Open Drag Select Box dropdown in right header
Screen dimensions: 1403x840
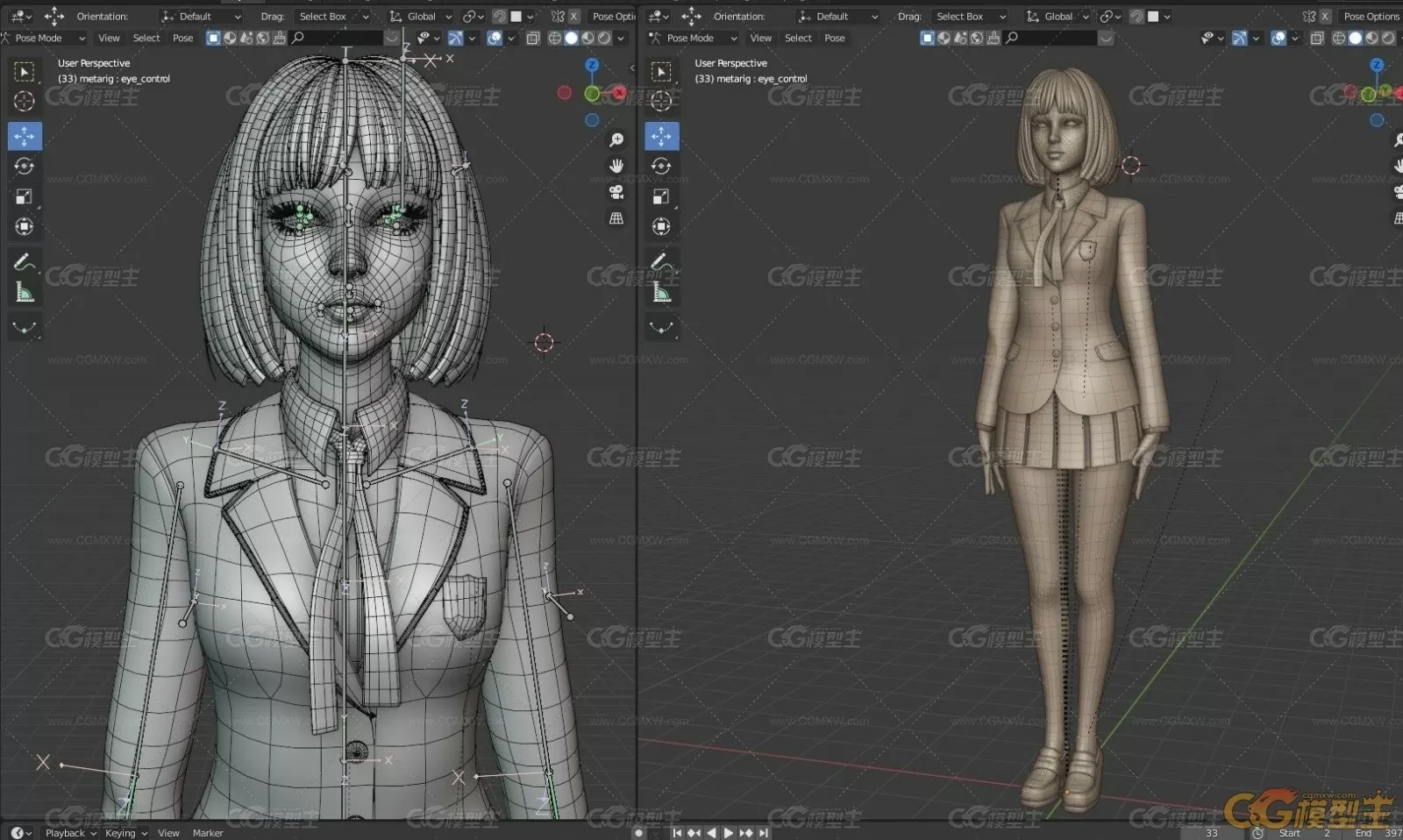971,17
